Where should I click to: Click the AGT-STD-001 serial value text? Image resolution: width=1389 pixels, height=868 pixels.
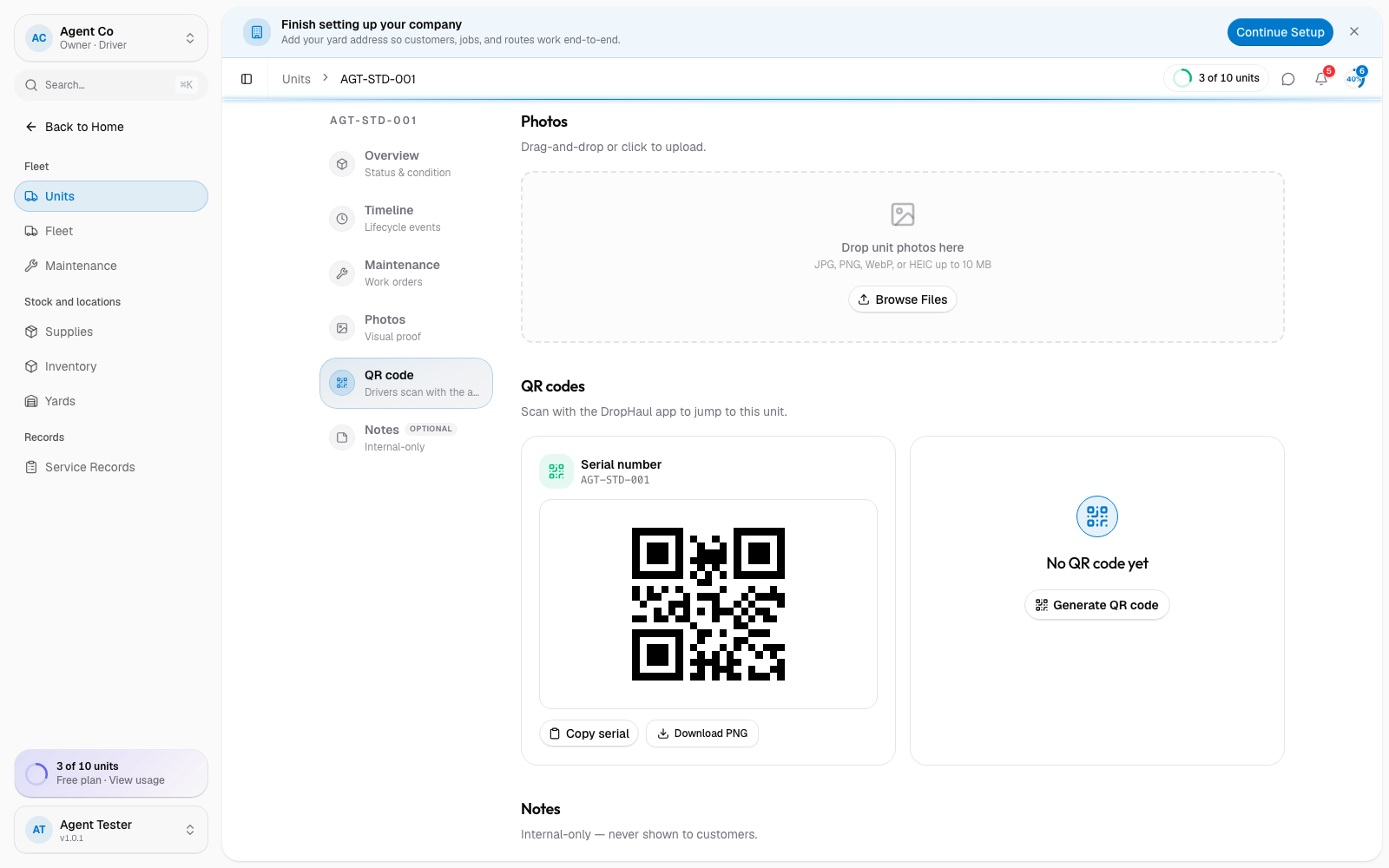pos(615,480)
